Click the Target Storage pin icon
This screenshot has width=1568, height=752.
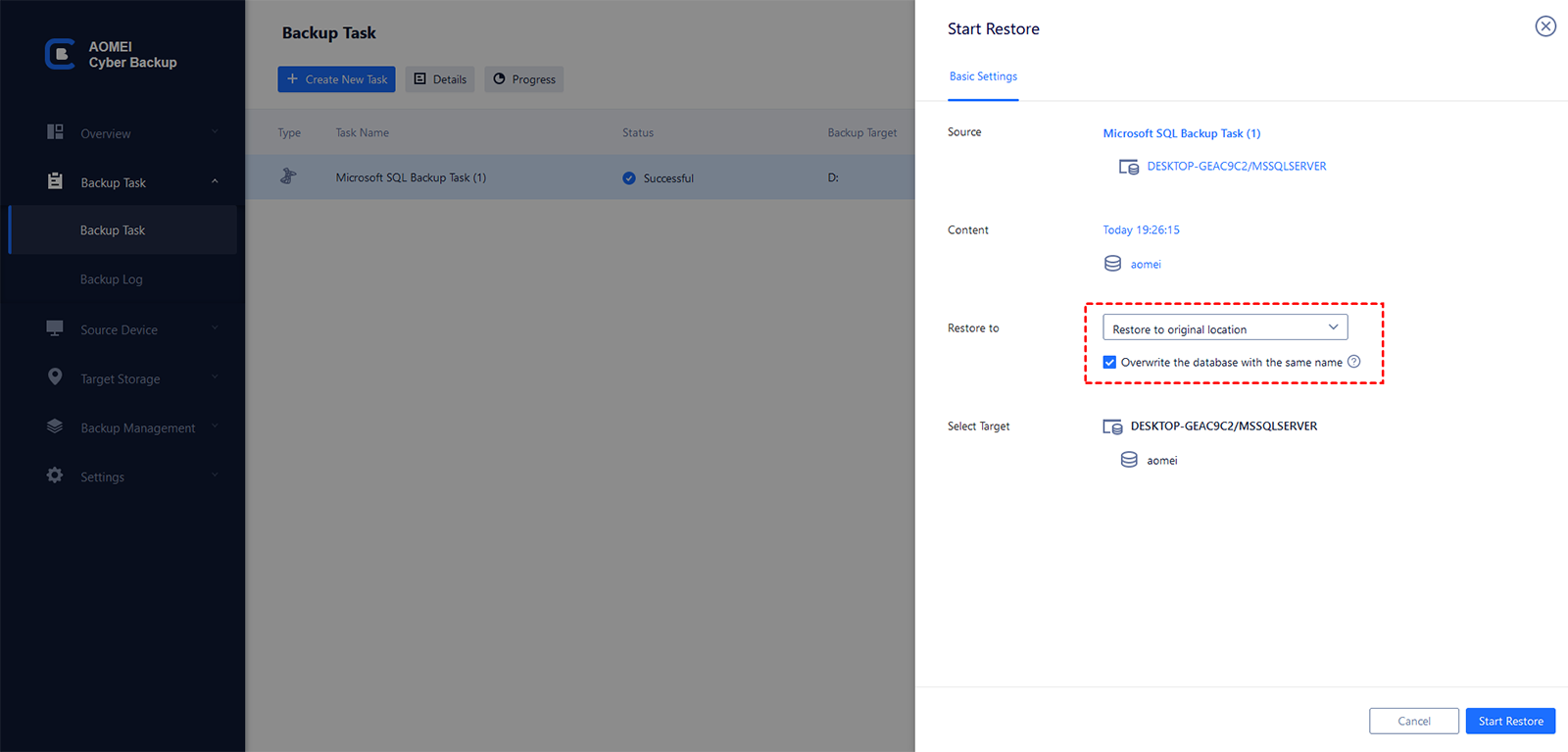pyautogui.click(x=55, y=376)
